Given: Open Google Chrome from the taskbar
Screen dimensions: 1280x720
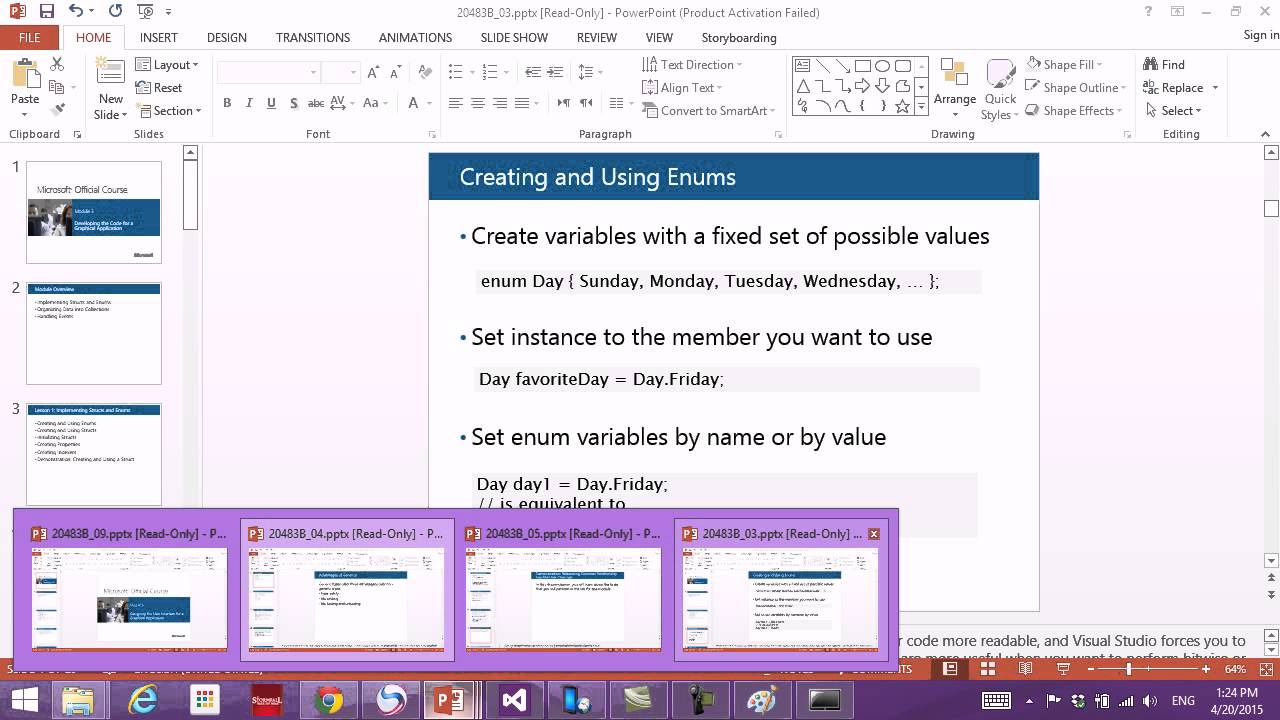Looking at the screenshot, I should tap(329, 700).
